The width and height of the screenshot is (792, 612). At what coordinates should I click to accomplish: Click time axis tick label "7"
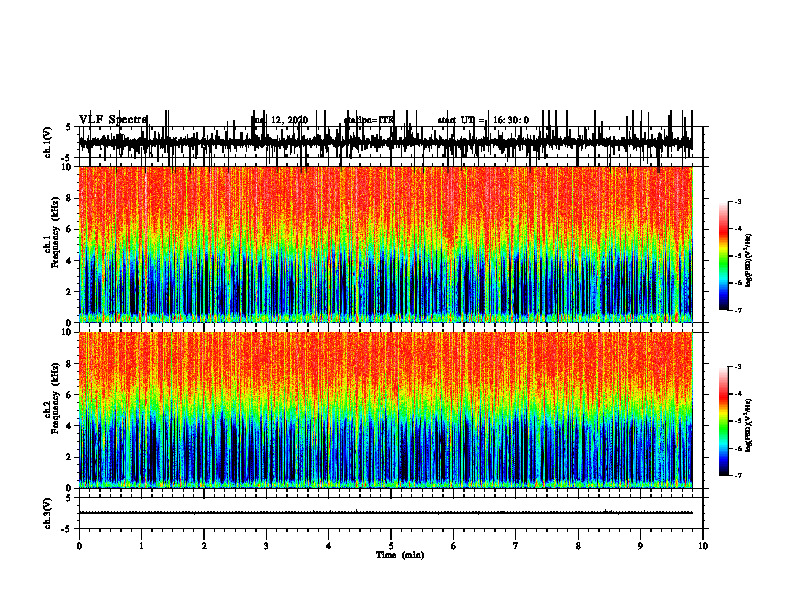tap(516, 546)
